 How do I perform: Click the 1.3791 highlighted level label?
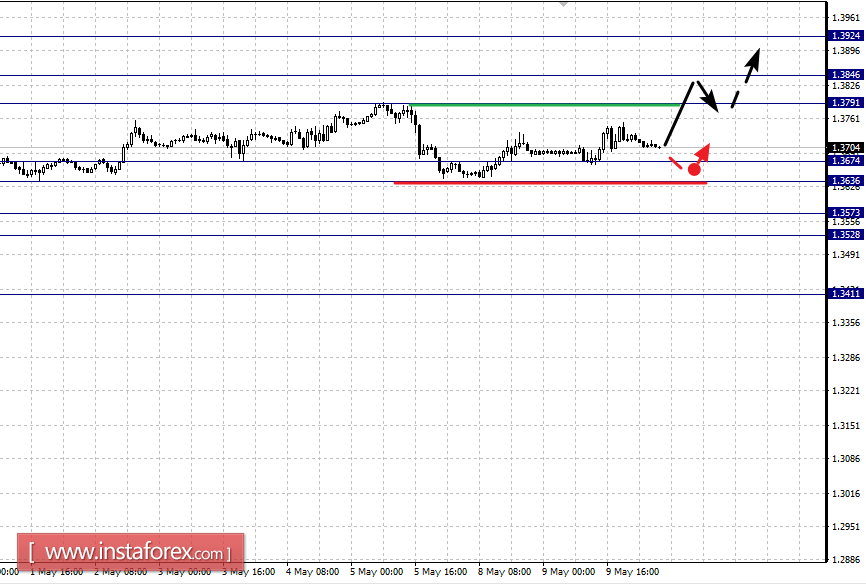(846, 103)
